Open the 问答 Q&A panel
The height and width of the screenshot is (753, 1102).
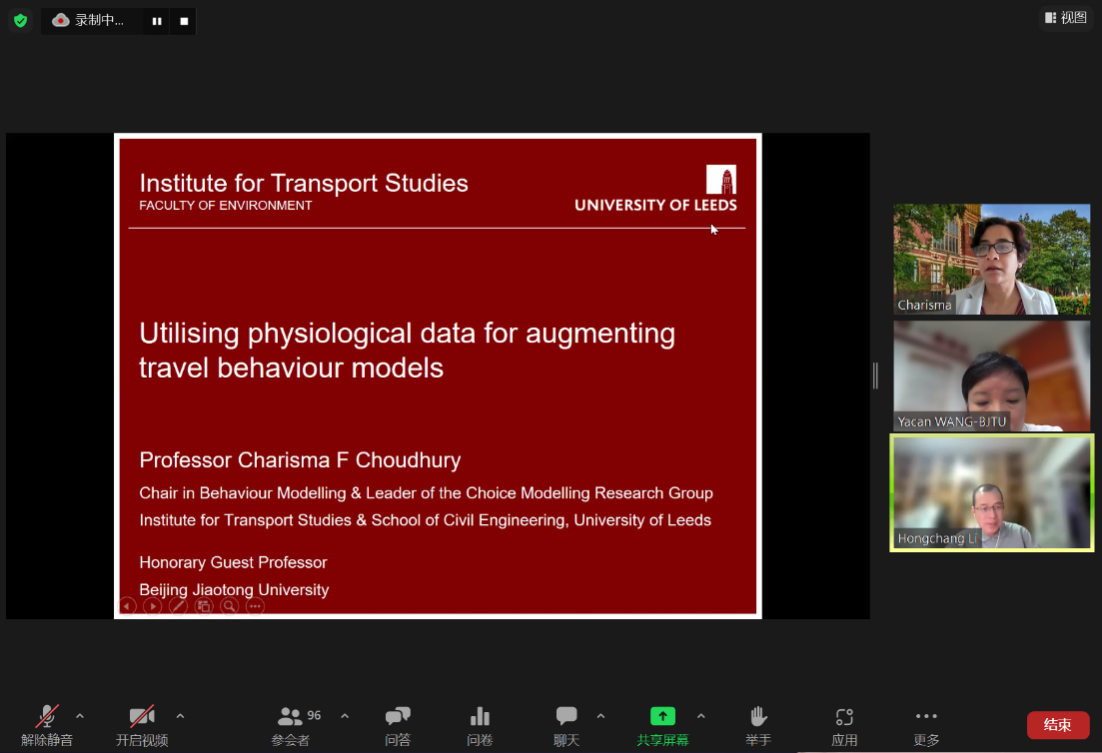pos(398,726)
